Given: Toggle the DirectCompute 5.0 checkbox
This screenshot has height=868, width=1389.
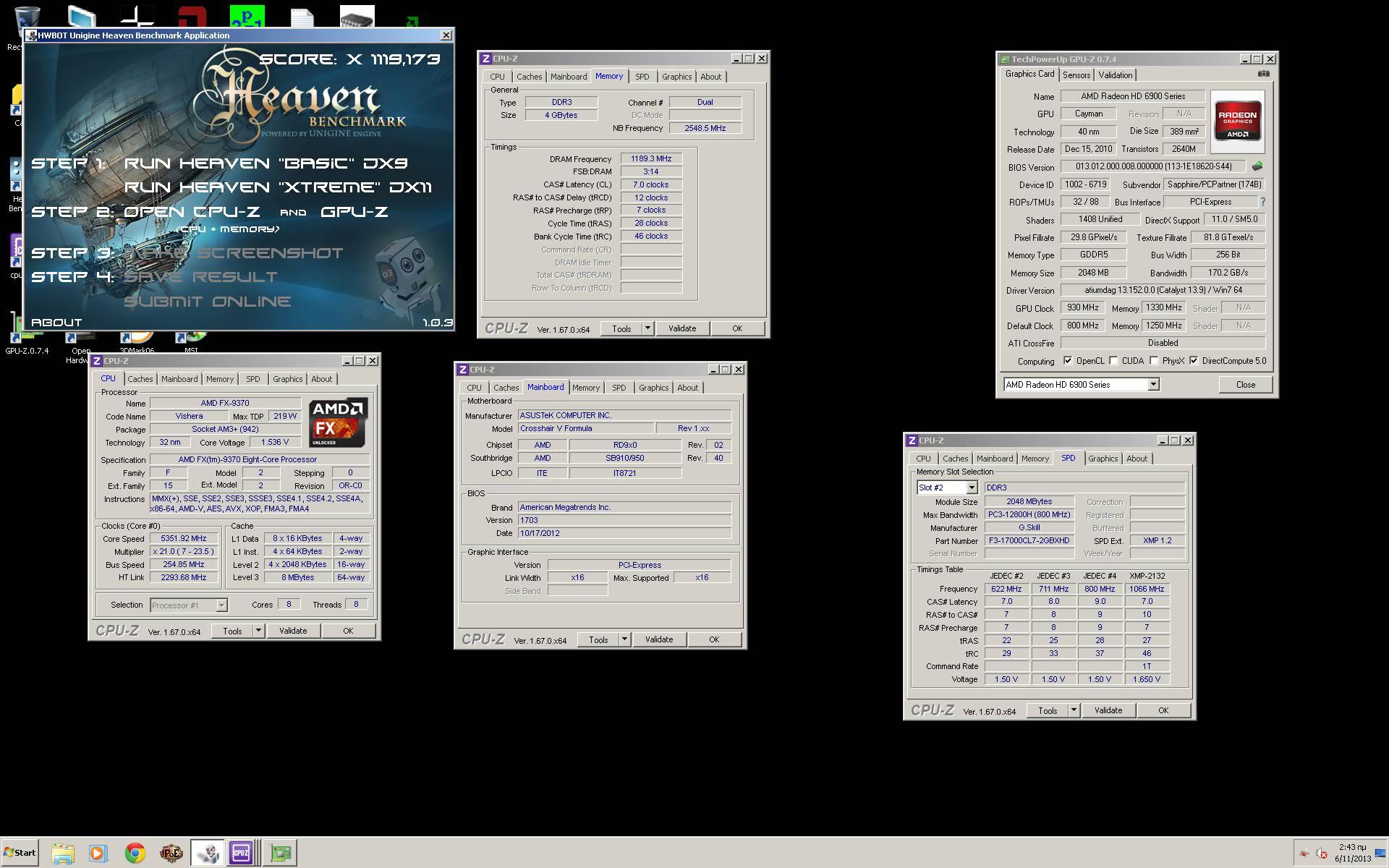Looking at the screenshot, I should click(1194, 360).
